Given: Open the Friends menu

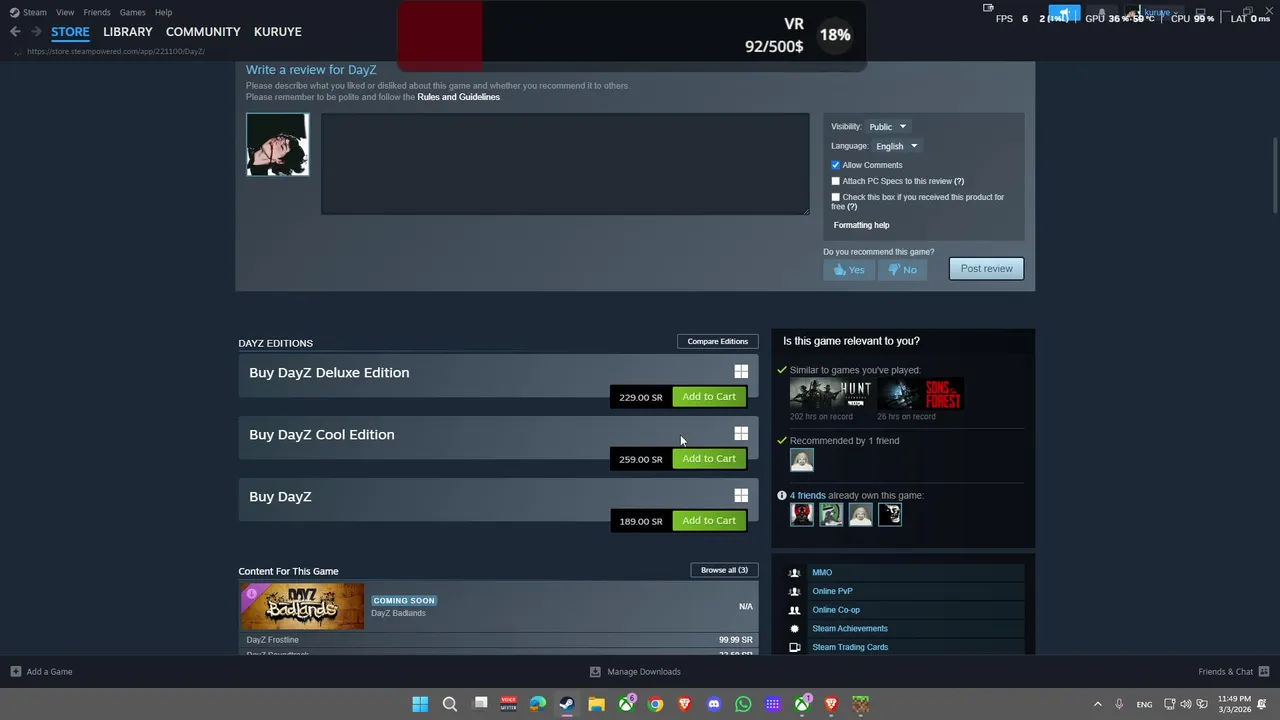Looking at the screenshot, I should 97,12.
